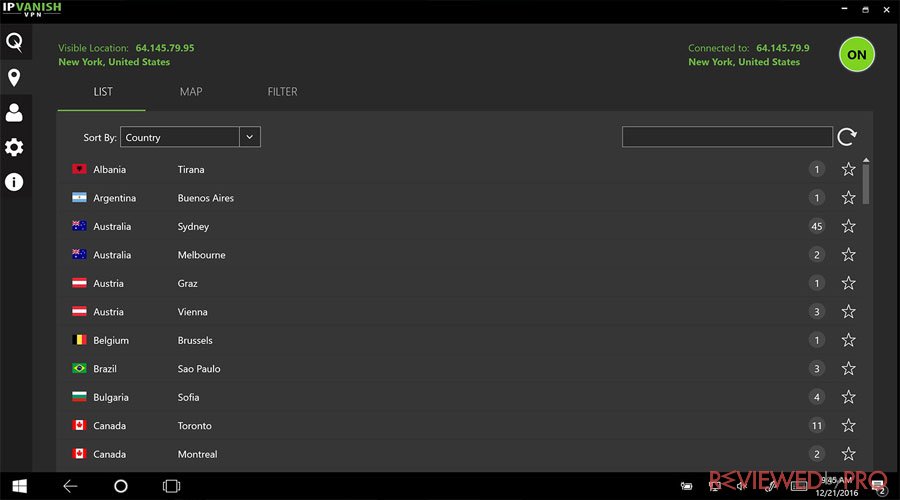Expand Vienna's server count badge

pyautogui.click(x=817, y=312)
